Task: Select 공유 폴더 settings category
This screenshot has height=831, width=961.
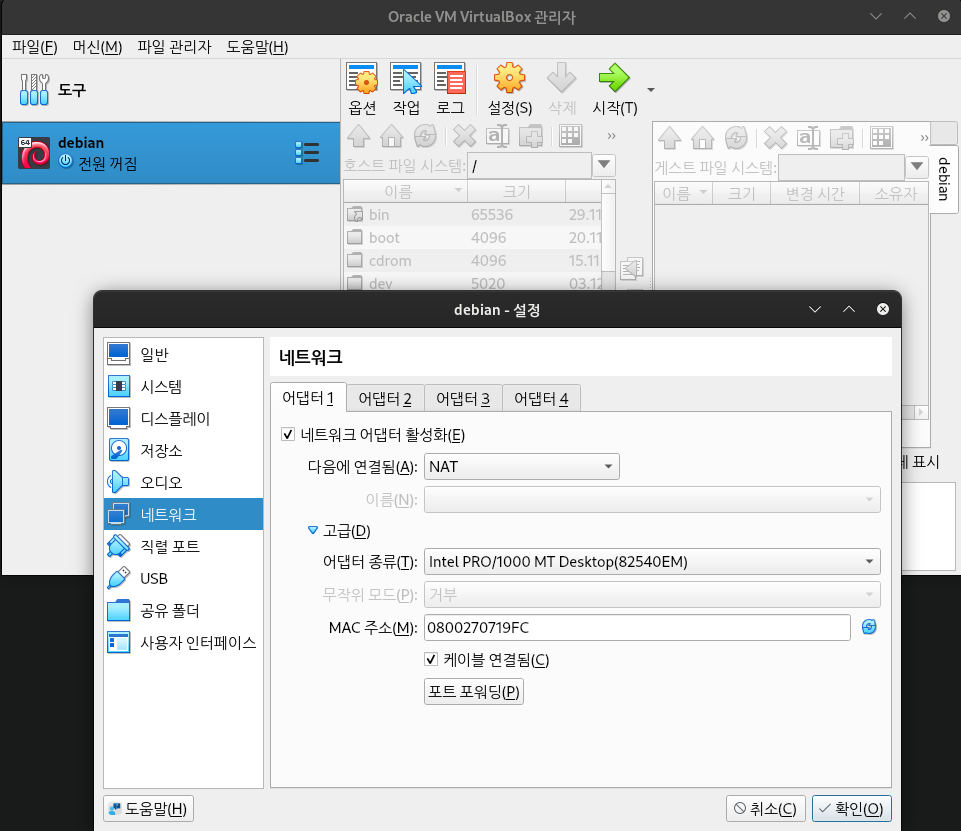Action: [183, 610]
